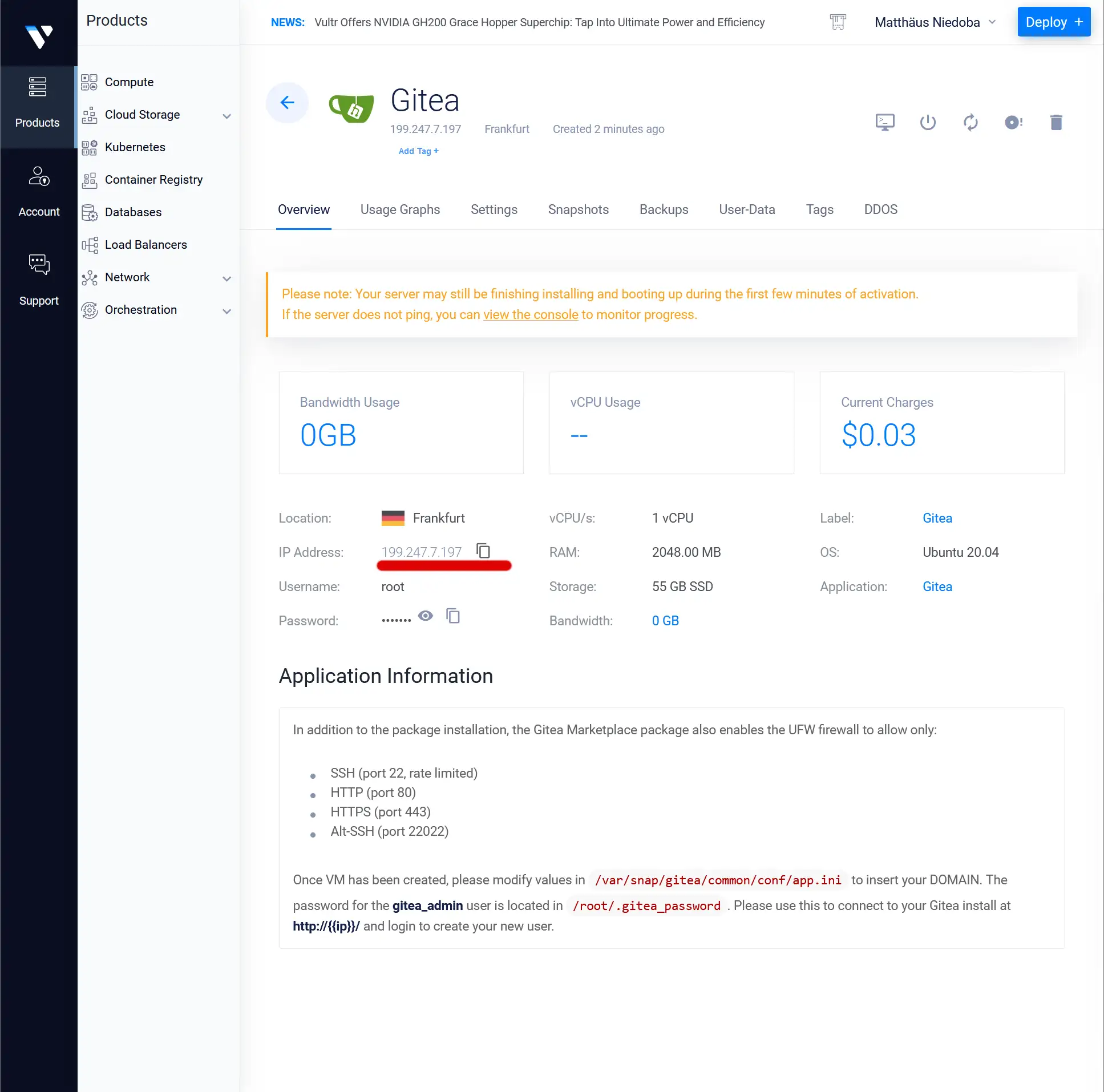Copy the root password

click(x=454, y=616)
